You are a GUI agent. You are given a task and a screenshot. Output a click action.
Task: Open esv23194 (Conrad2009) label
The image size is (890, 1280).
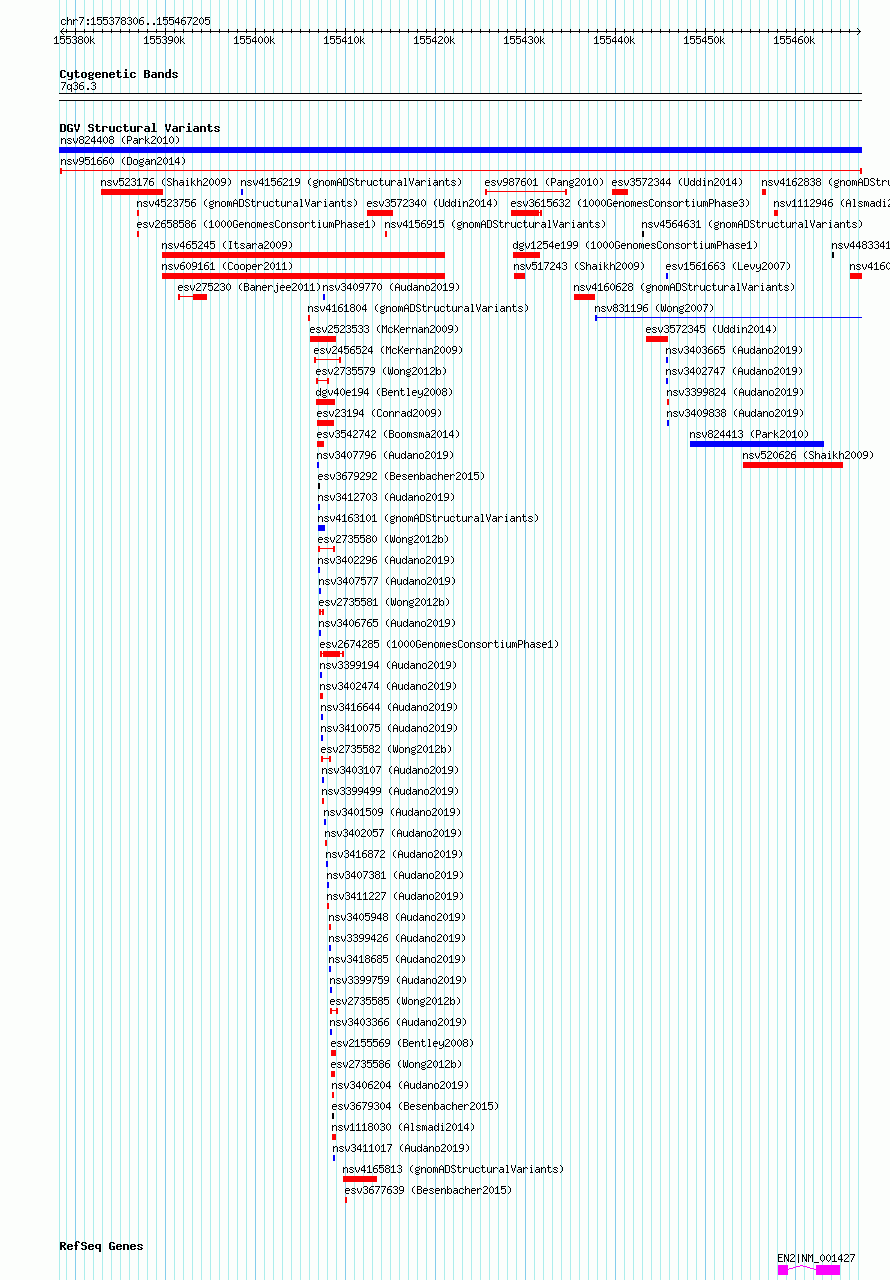pos(379,413)
